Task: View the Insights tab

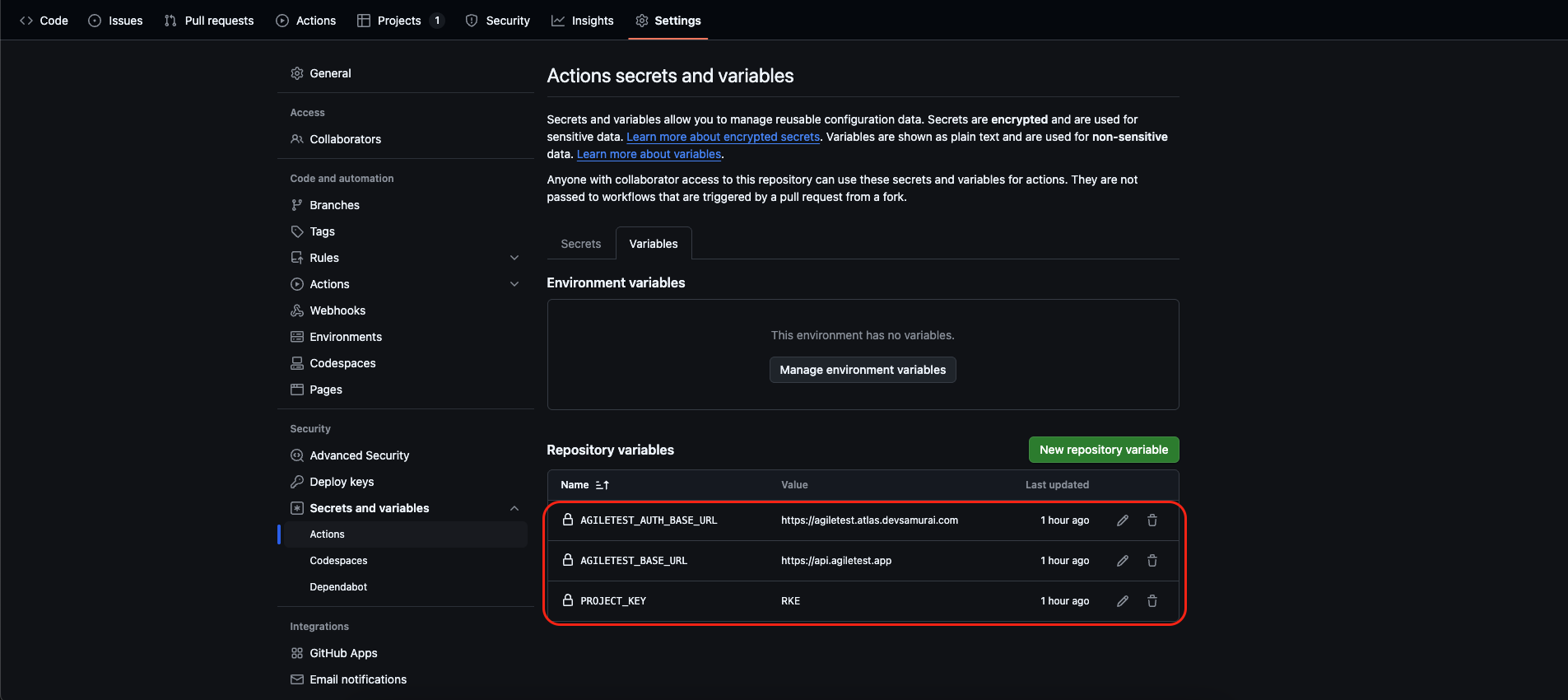Action: tap(583, 21)
